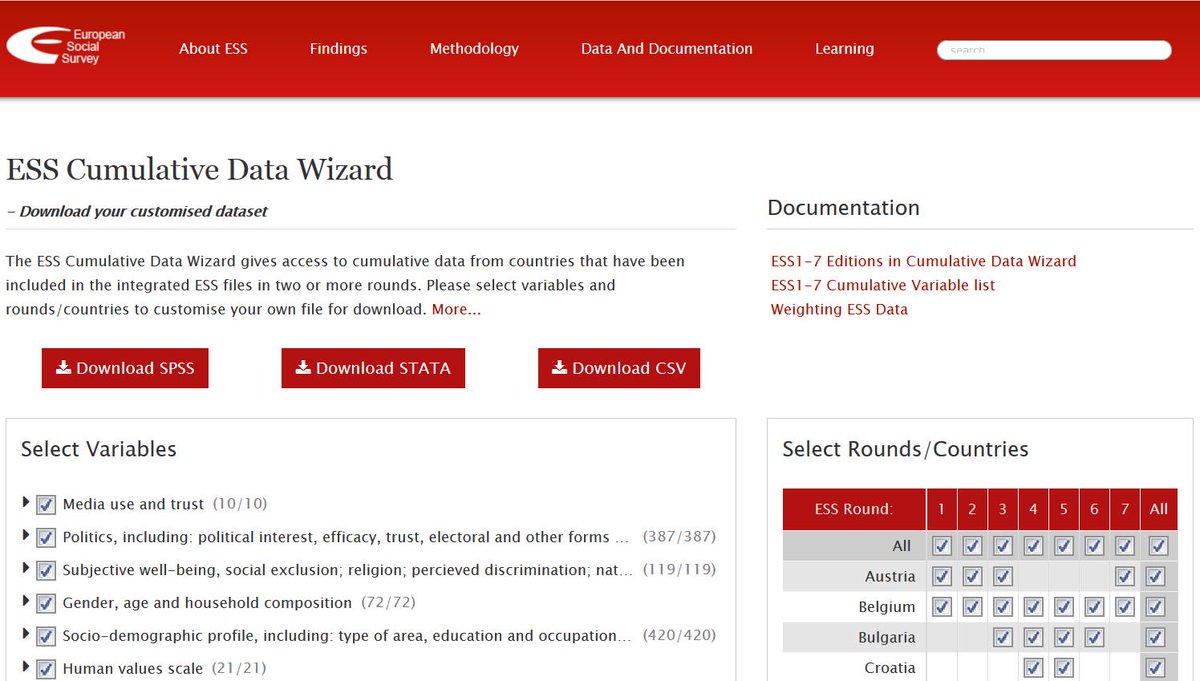This screenshot has width=1200, height=681.
Task: Open the Weighting ESS Data link
Action: pos(839,309)
